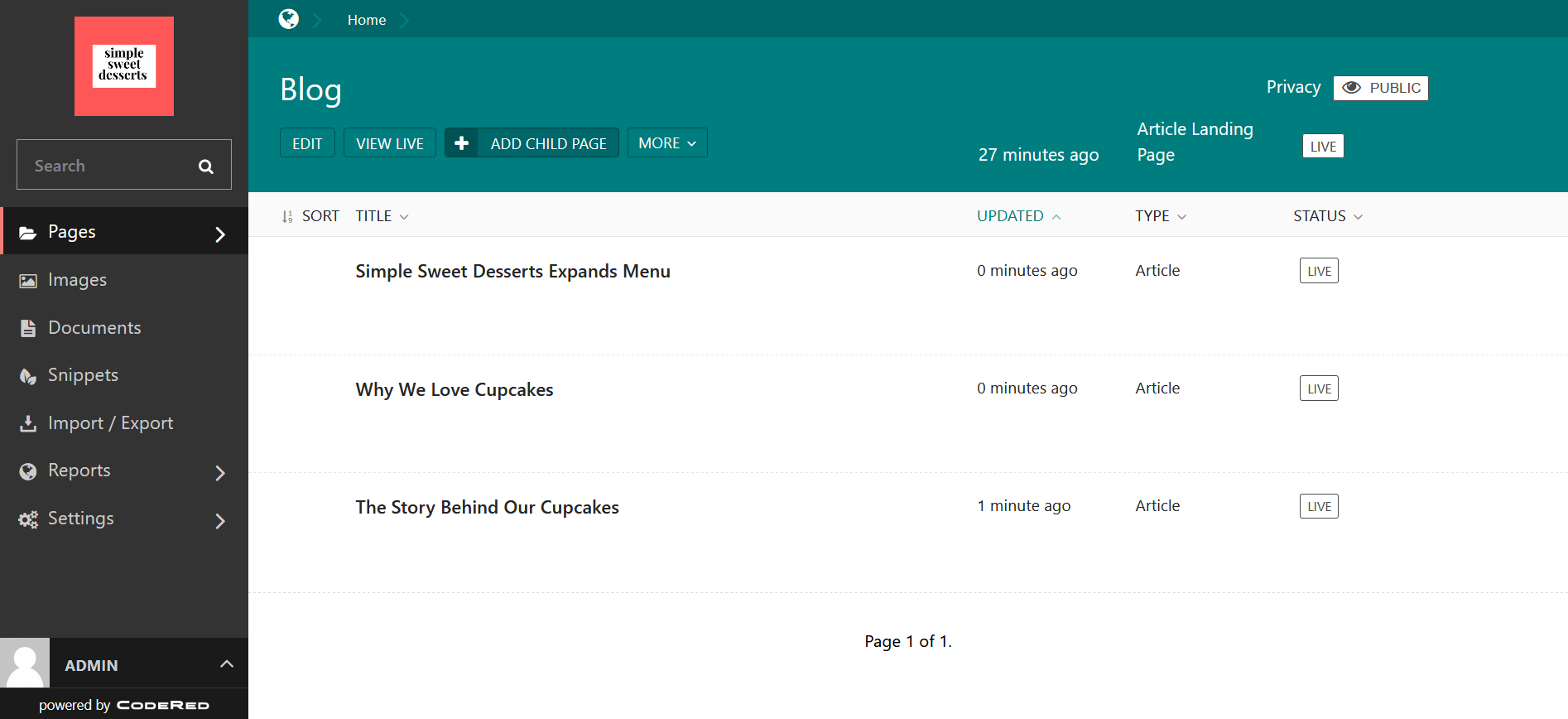Expand the ADMIN account menu

226,664
